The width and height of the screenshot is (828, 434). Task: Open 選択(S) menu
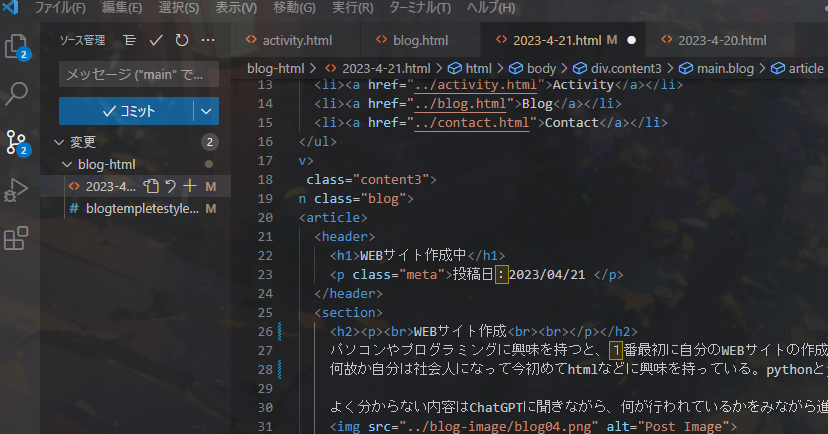click(178, 7)
